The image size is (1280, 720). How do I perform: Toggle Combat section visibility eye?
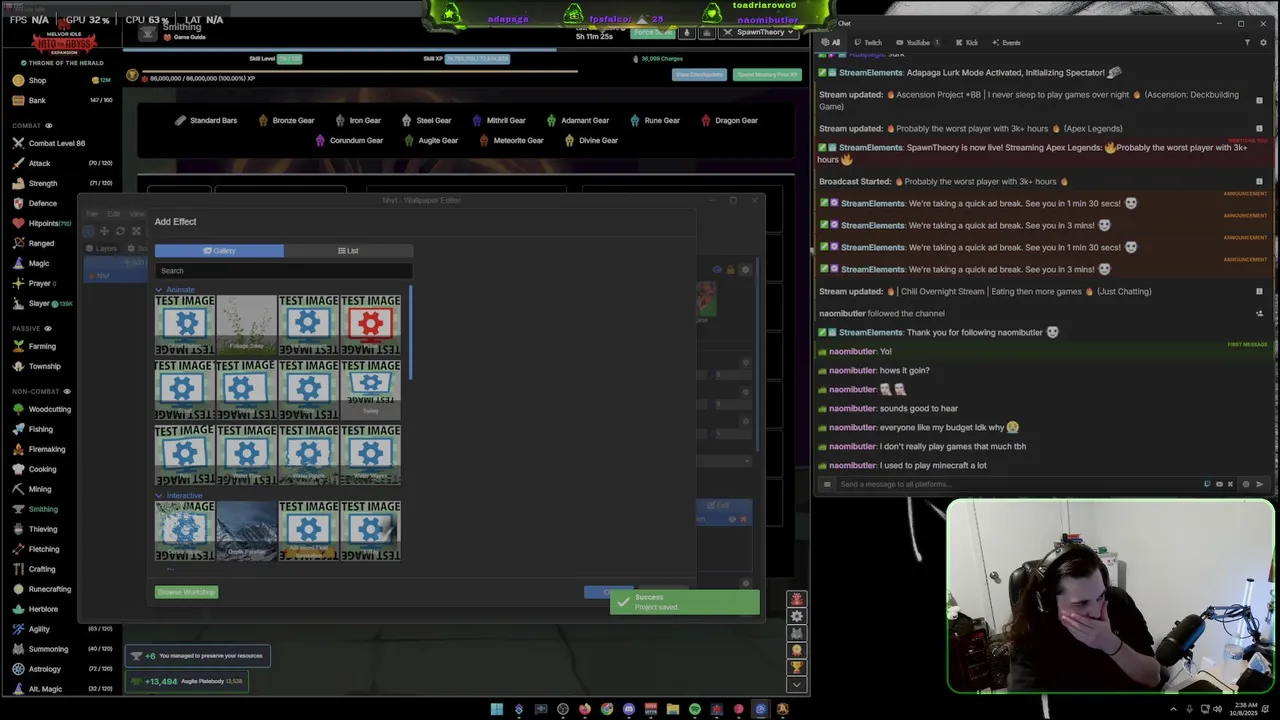coord(50,126)
